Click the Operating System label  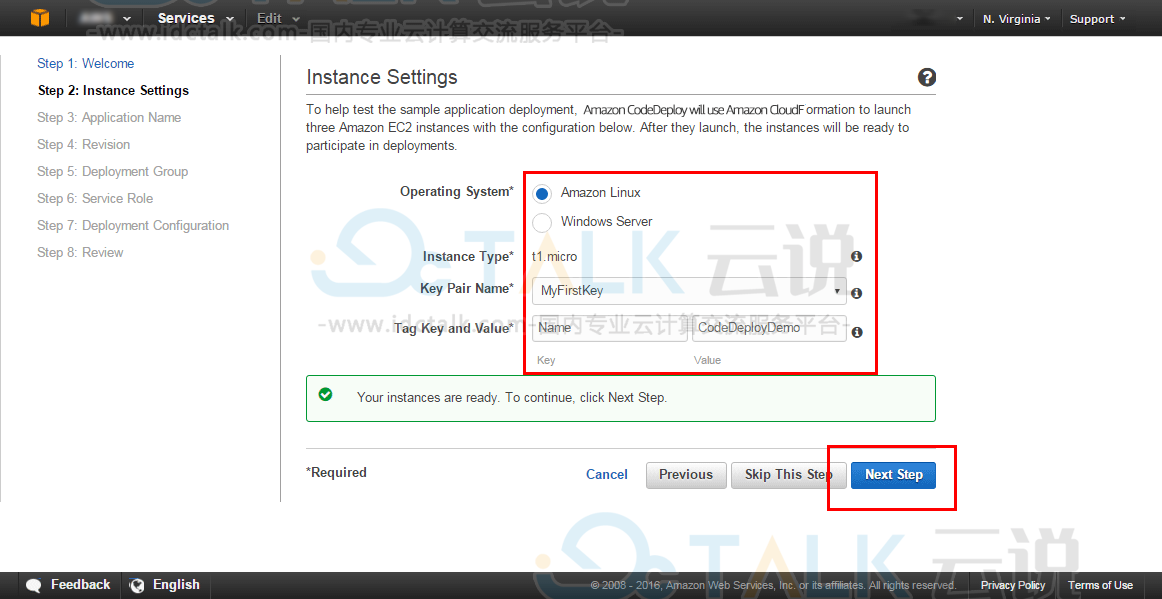[456, 191]
